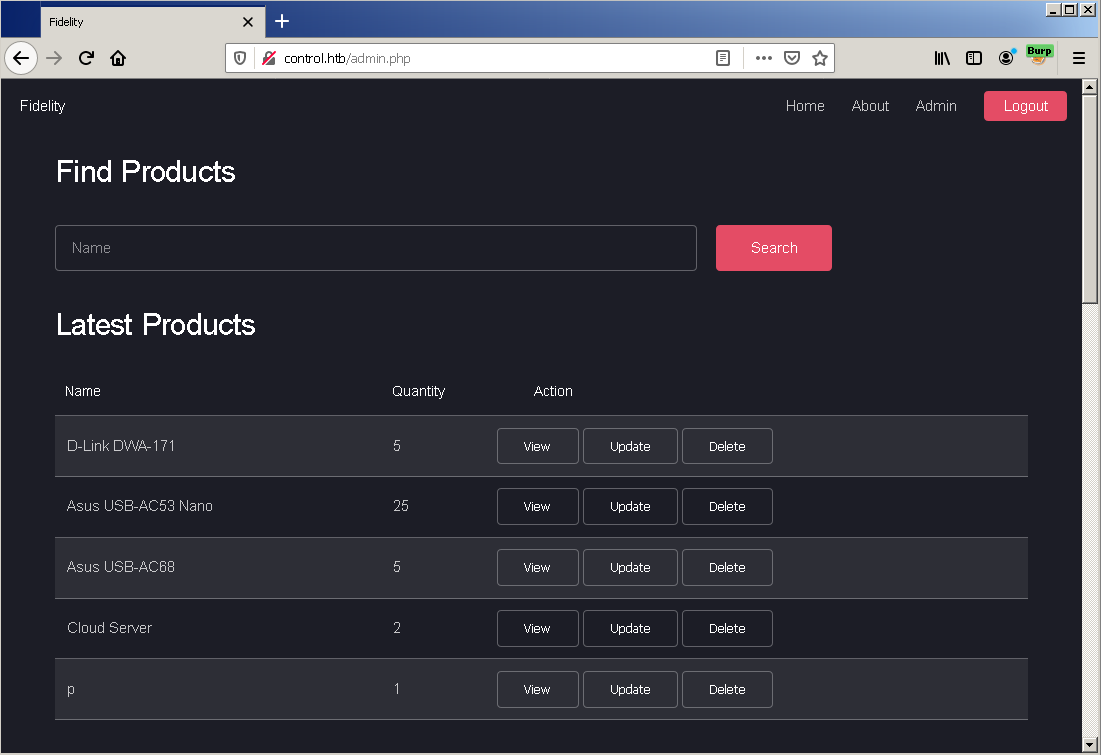Open the Home navigation link
This screenshot has height=755, width=1101.
805,106
